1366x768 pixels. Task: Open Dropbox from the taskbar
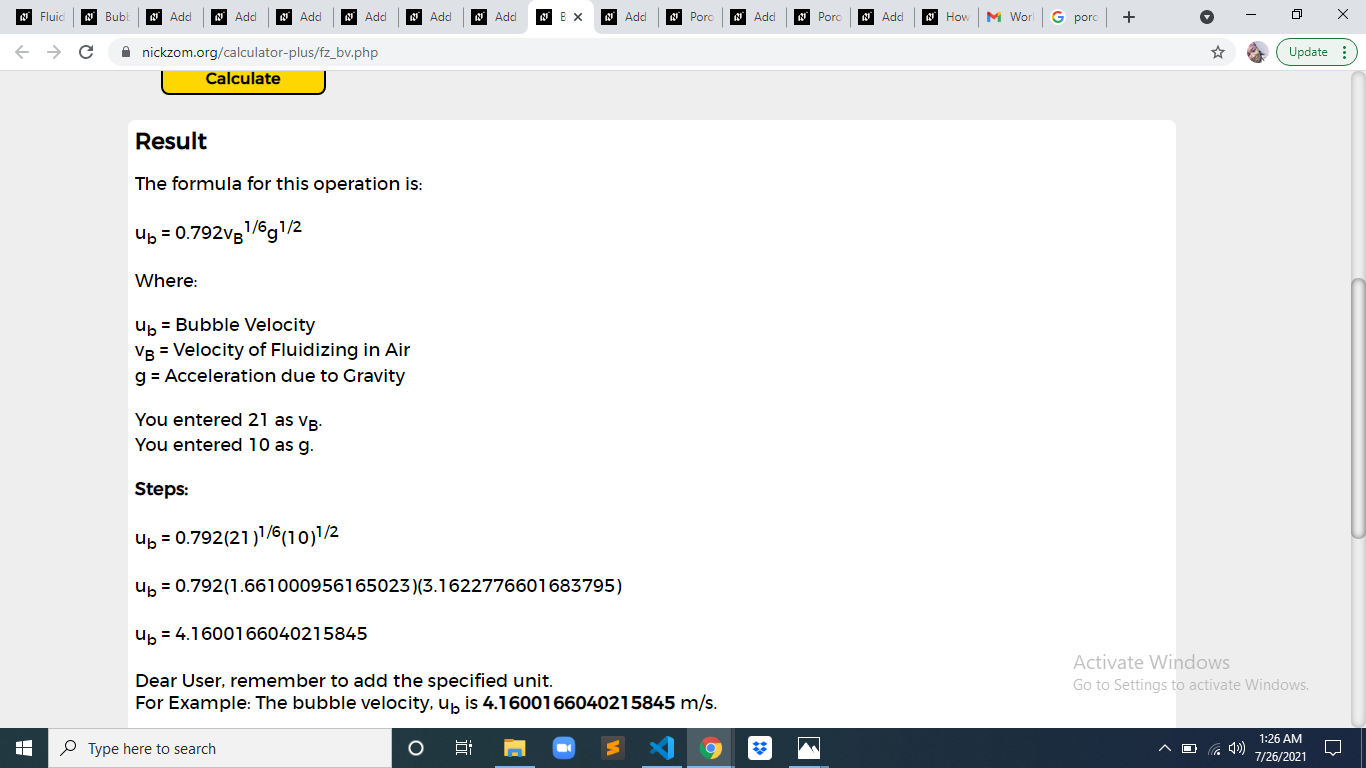pos(760,748)
